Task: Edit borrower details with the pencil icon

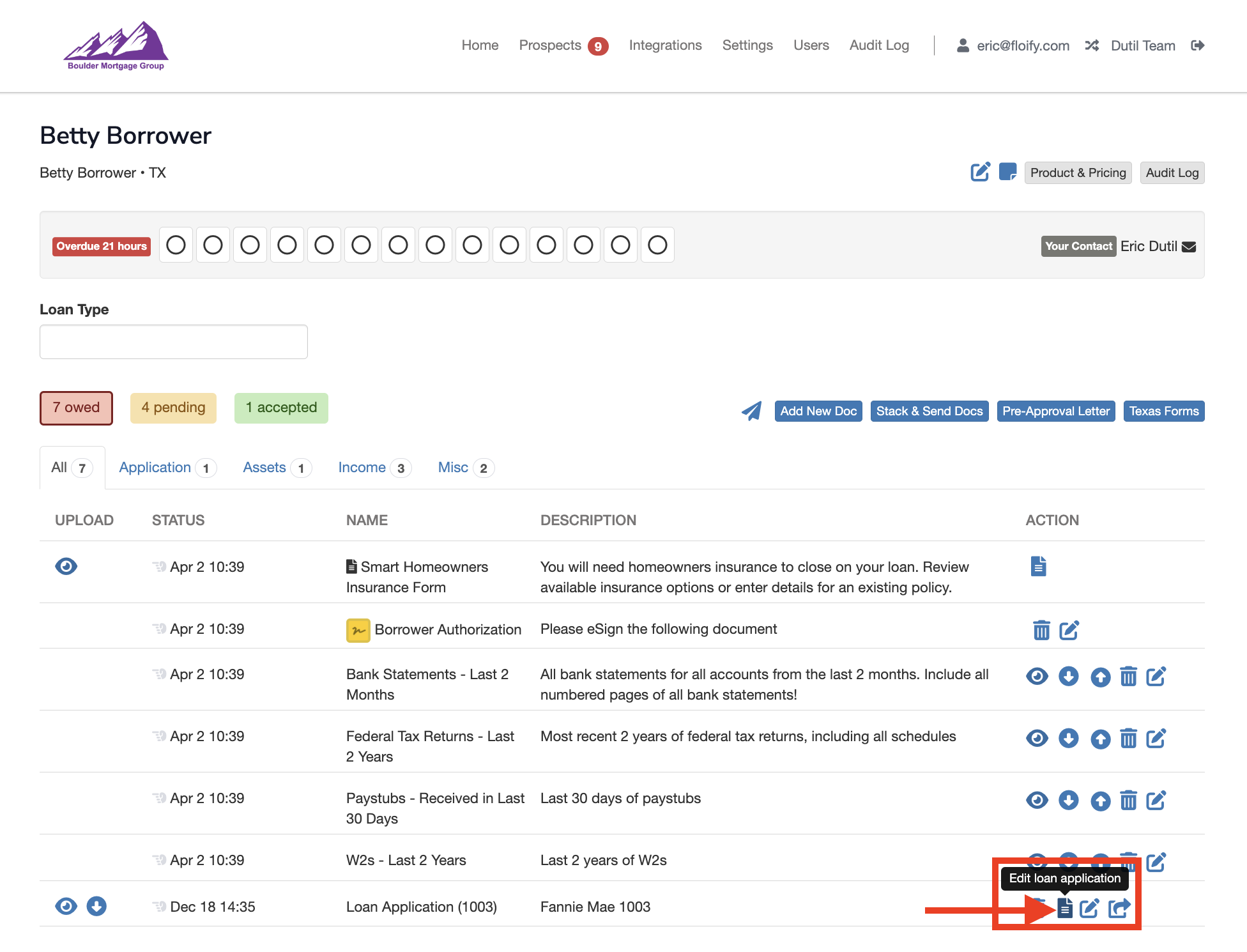Action: [x=979, y=172]
